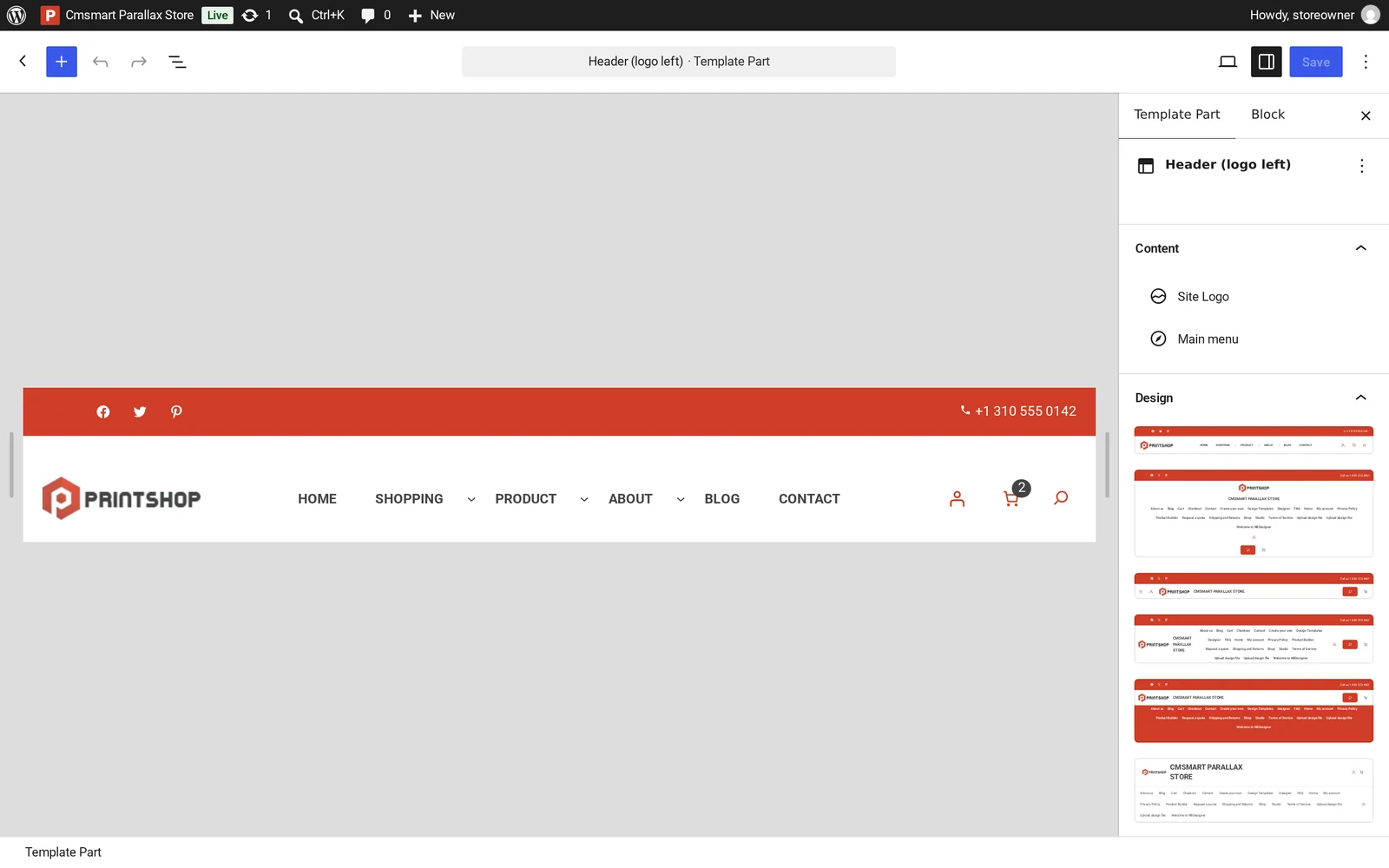Expand the PRODUCT submenu arrow
1389x868 pixels.
pos(584,499)
